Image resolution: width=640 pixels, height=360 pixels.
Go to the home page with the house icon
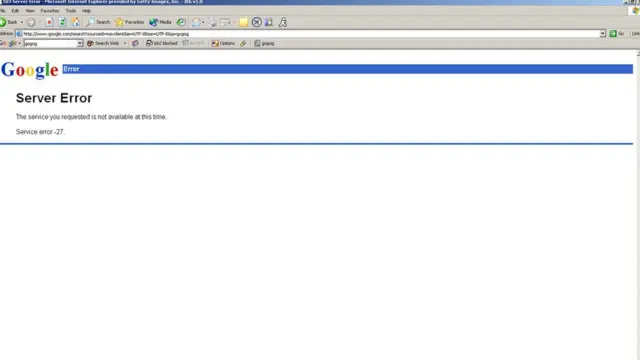(76, 22)
